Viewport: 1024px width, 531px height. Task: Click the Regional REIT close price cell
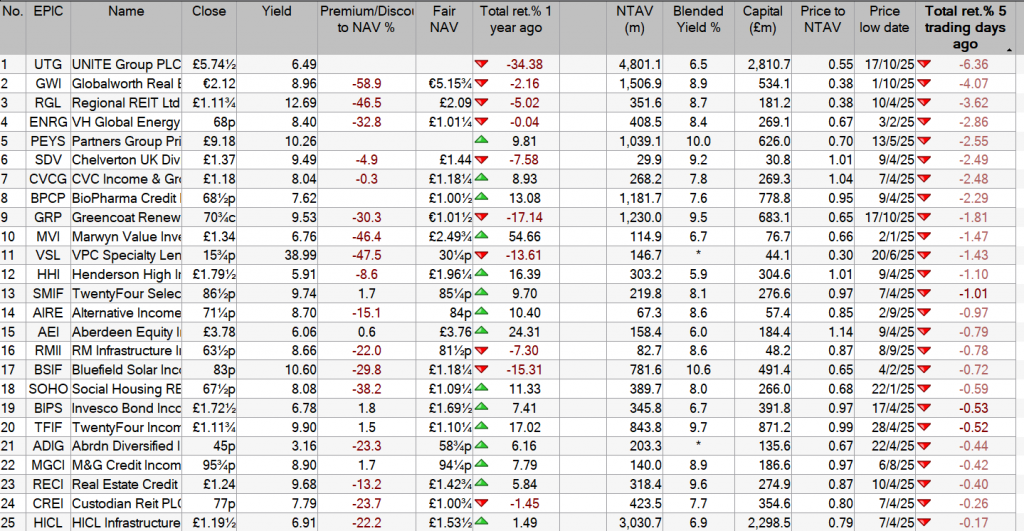pyautogui.click(x=215, y=102)
